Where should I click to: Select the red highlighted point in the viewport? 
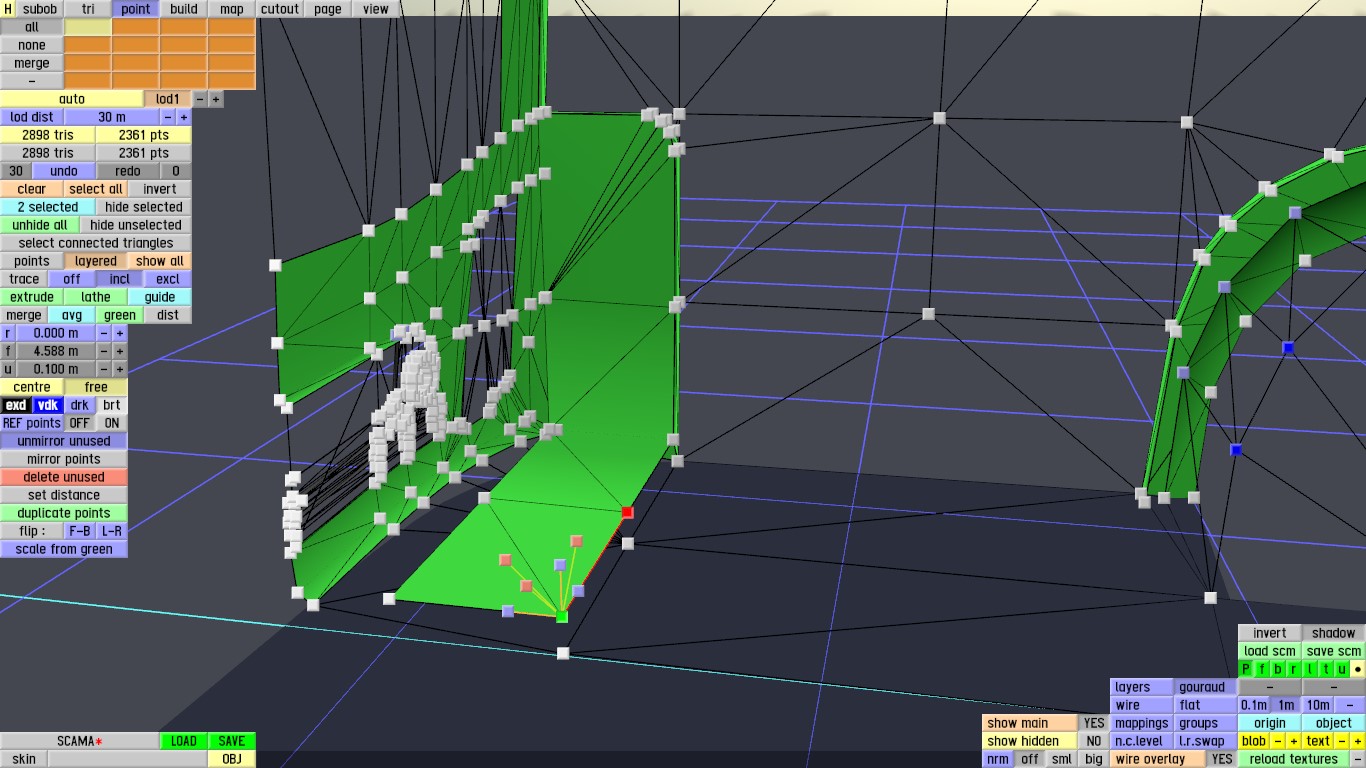[x=627, y=513]
